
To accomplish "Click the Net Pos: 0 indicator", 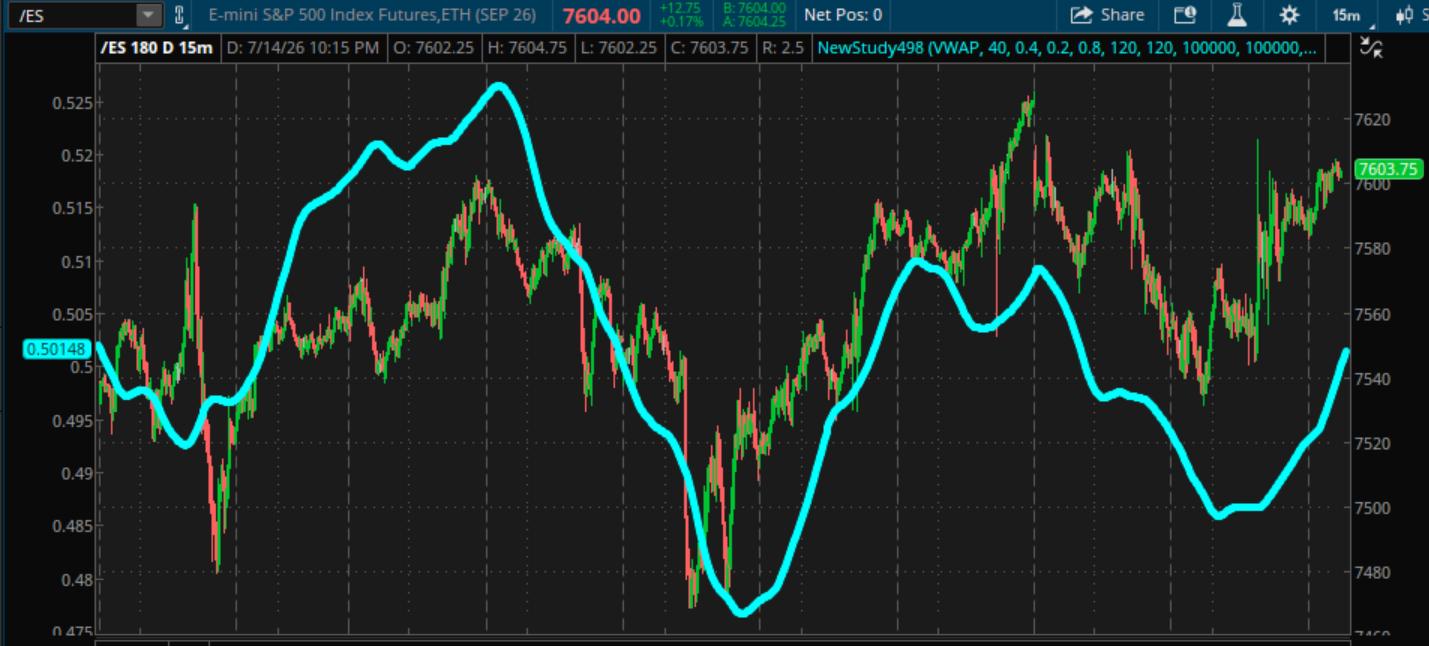I will [843, 15].
